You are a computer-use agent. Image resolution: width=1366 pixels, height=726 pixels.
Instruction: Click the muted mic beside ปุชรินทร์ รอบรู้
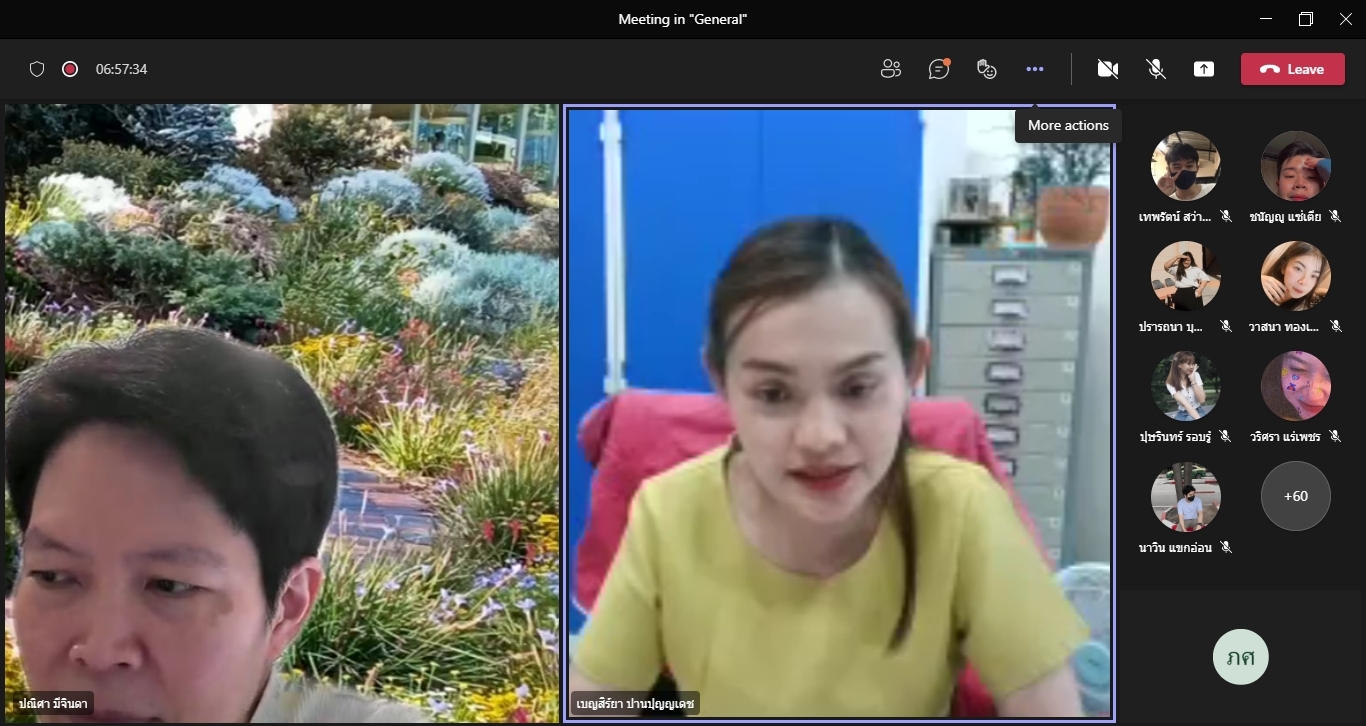click(x=1226, y=437)
